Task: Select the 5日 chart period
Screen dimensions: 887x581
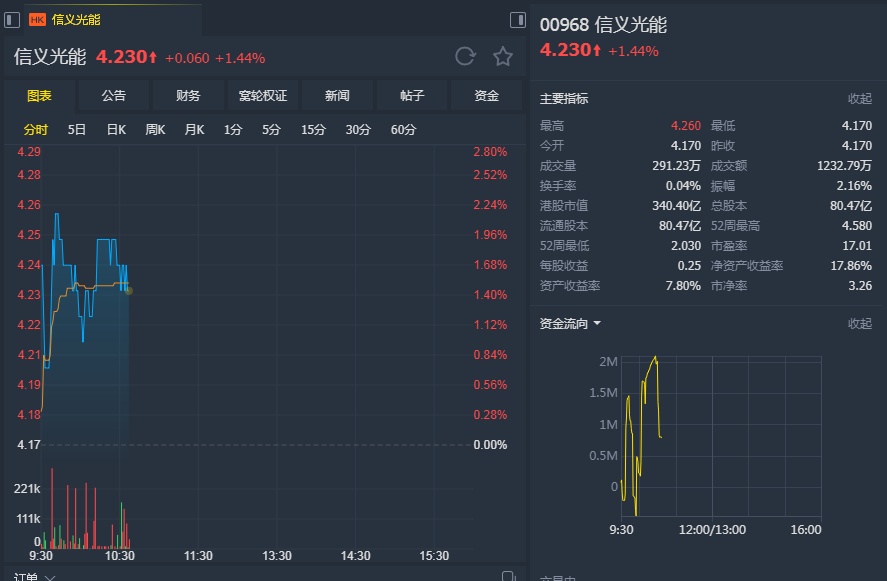Action: click(76, 130)
